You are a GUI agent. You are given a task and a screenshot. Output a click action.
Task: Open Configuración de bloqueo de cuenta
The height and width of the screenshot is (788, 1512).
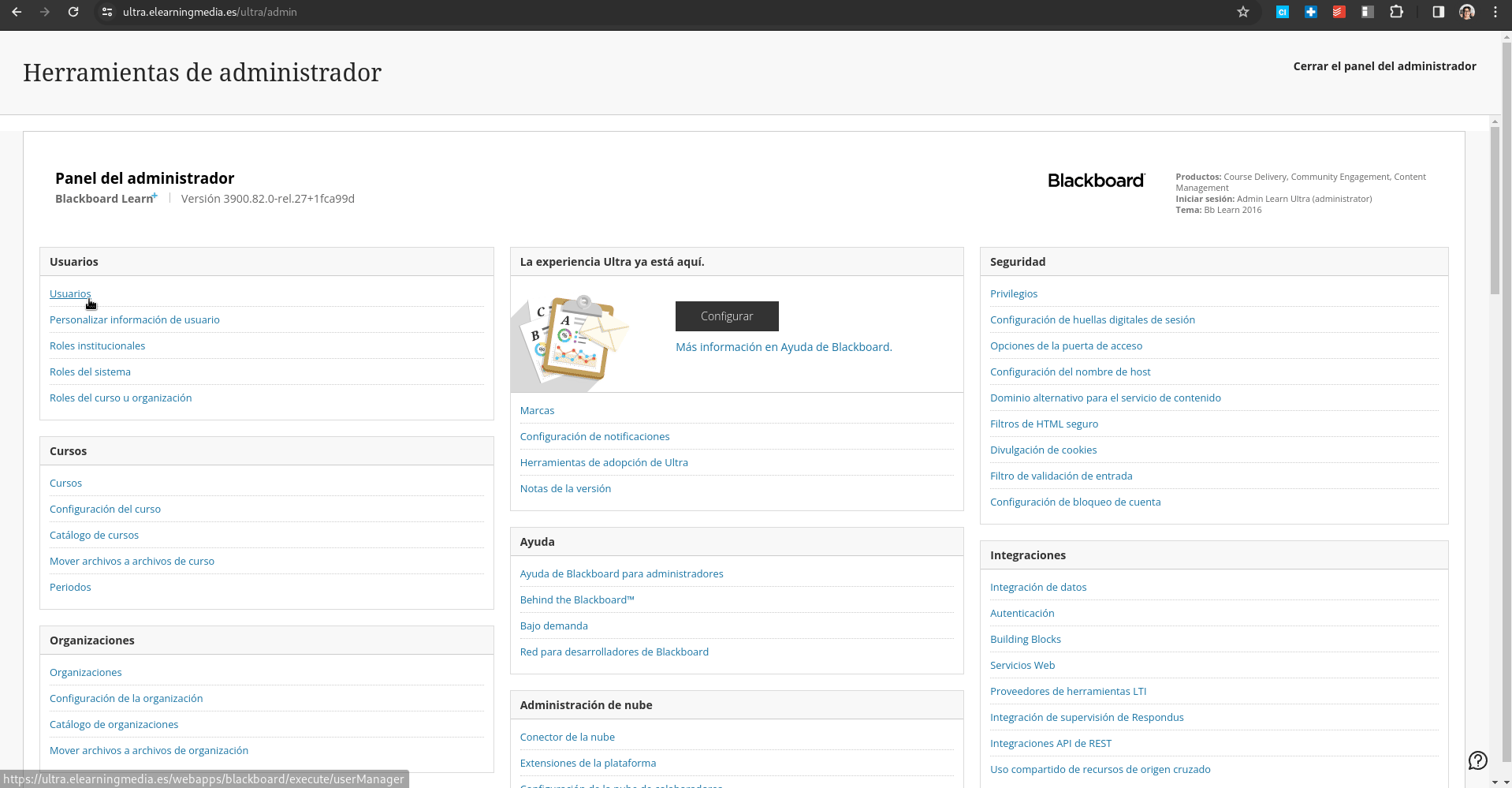(x=1075, y=502)
